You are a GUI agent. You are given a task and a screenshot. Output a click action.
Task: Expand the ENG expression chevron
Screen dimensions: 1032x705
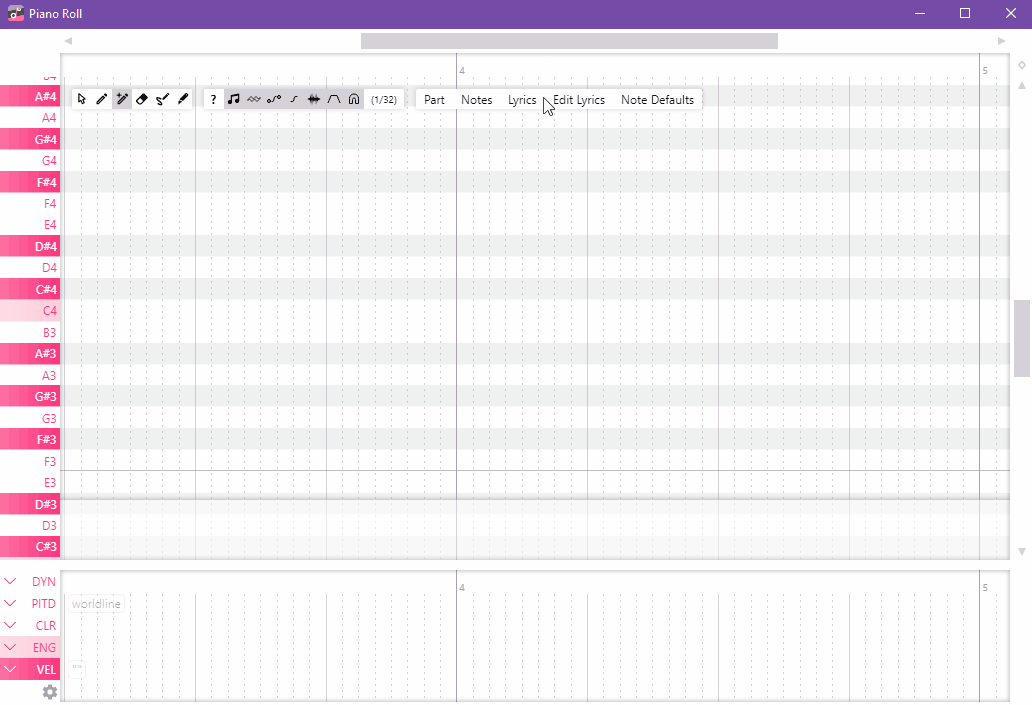(11, 647)
